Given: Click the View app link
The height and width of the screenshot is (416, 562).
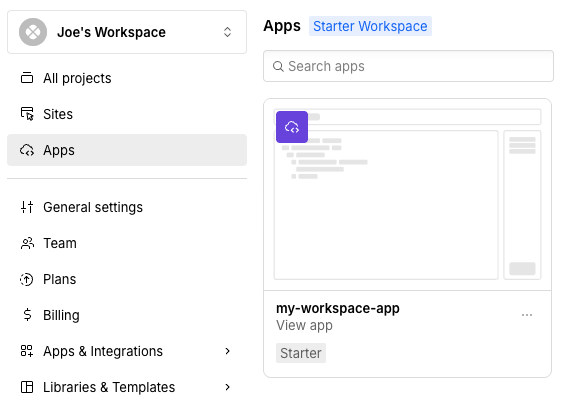Looking at the screenshot, I should pos(304,325).
